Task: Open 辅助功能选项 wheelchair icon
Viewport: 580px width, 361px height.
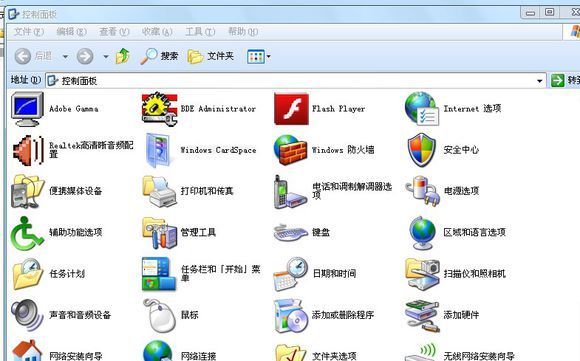Action: click(27, 233)
